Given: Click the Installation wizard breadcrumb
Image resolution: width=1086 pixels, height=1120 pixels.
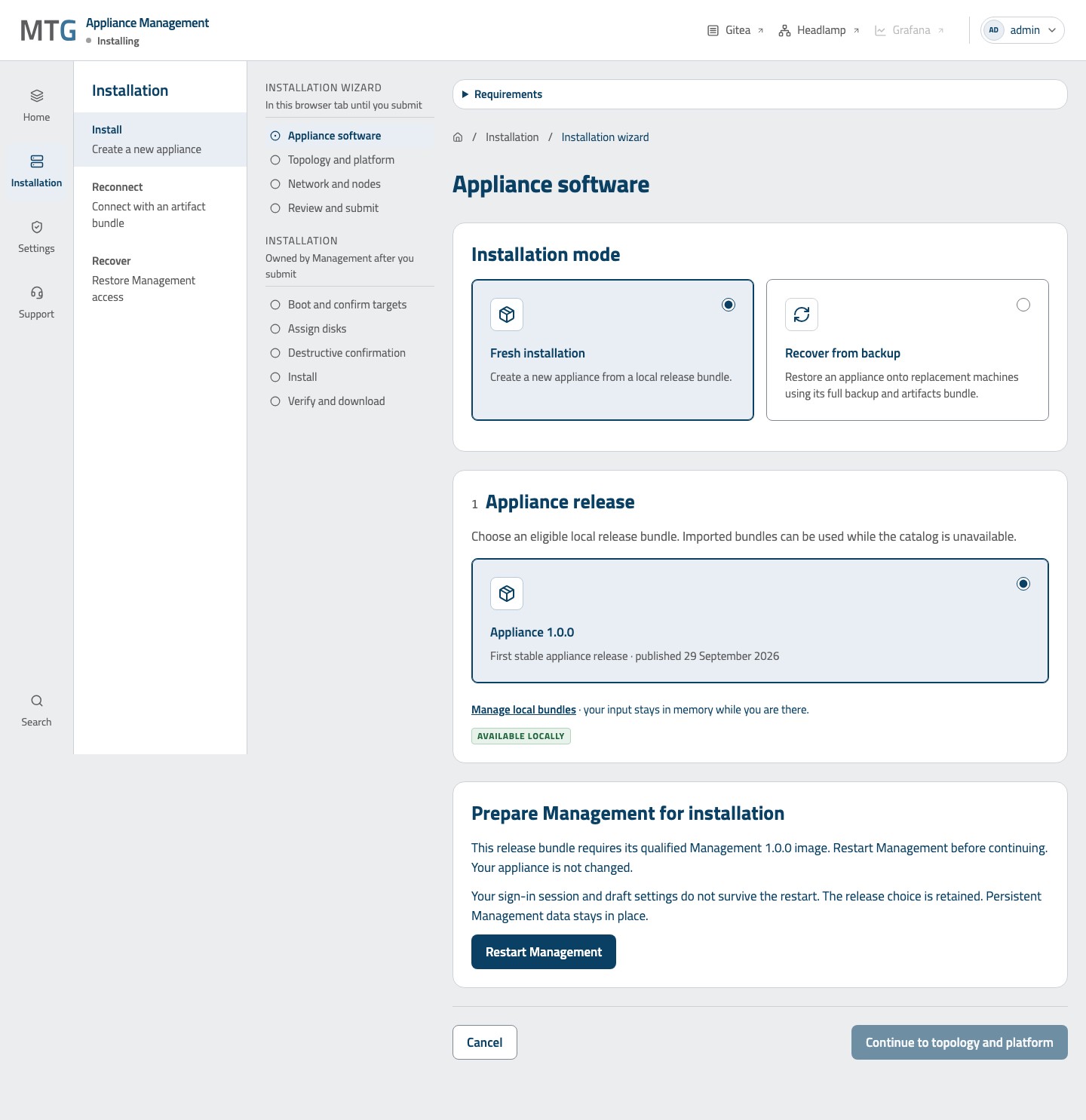Looking at the screenshot, I should pos(605,137).
